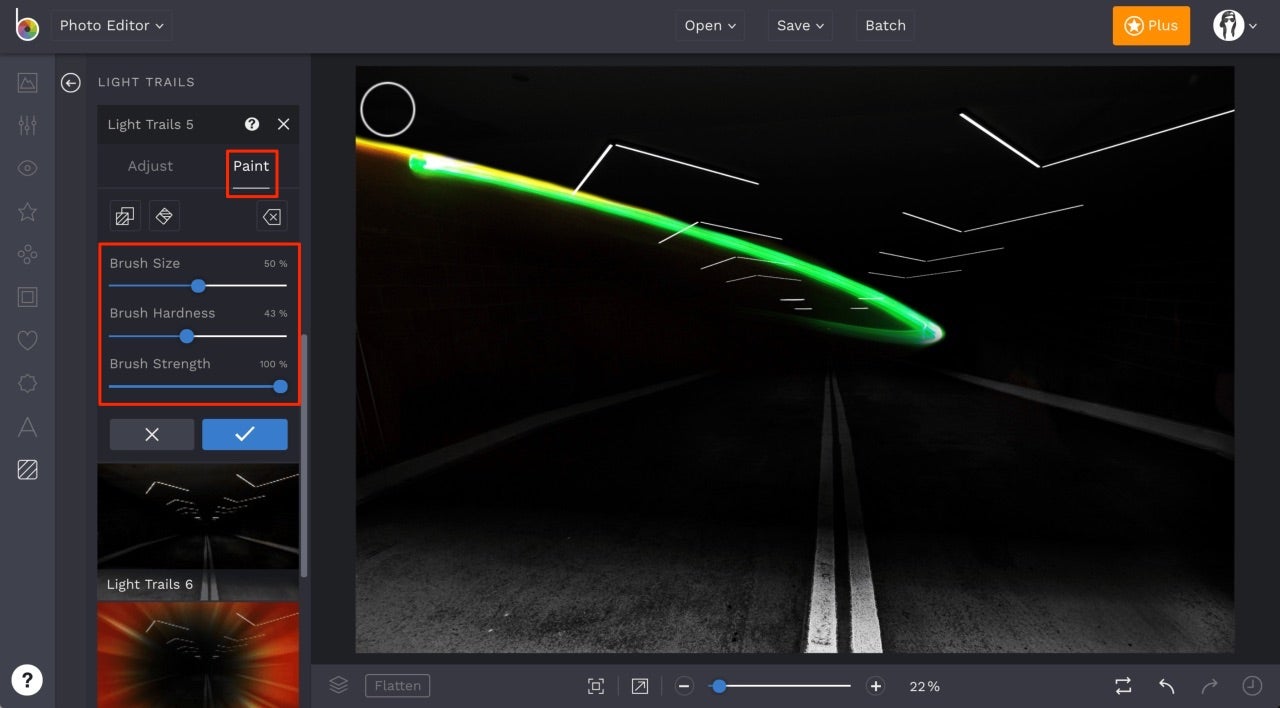Open the Layers panel at the bottom bar
The width and height of the screenshot is (1280, 708).
point(338,685)
